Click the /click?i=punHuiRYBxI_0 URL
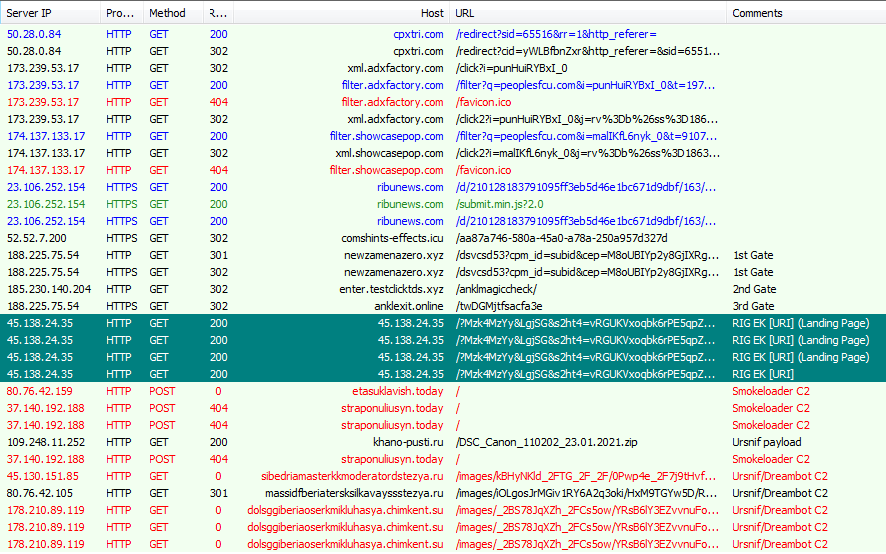The height and width of the screenshot is (554, 886). click(511, 68)
